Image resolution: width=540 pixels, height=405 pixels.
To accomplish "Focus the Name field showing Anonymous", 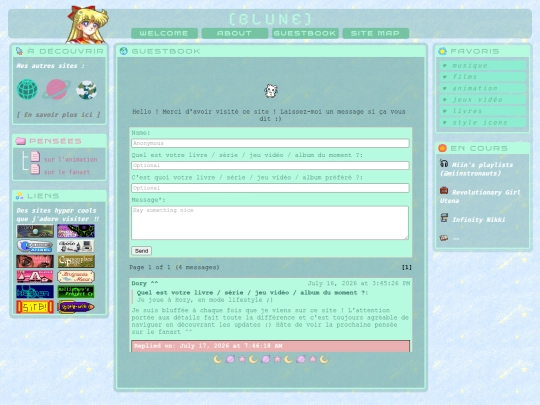I will pos(270,143).
